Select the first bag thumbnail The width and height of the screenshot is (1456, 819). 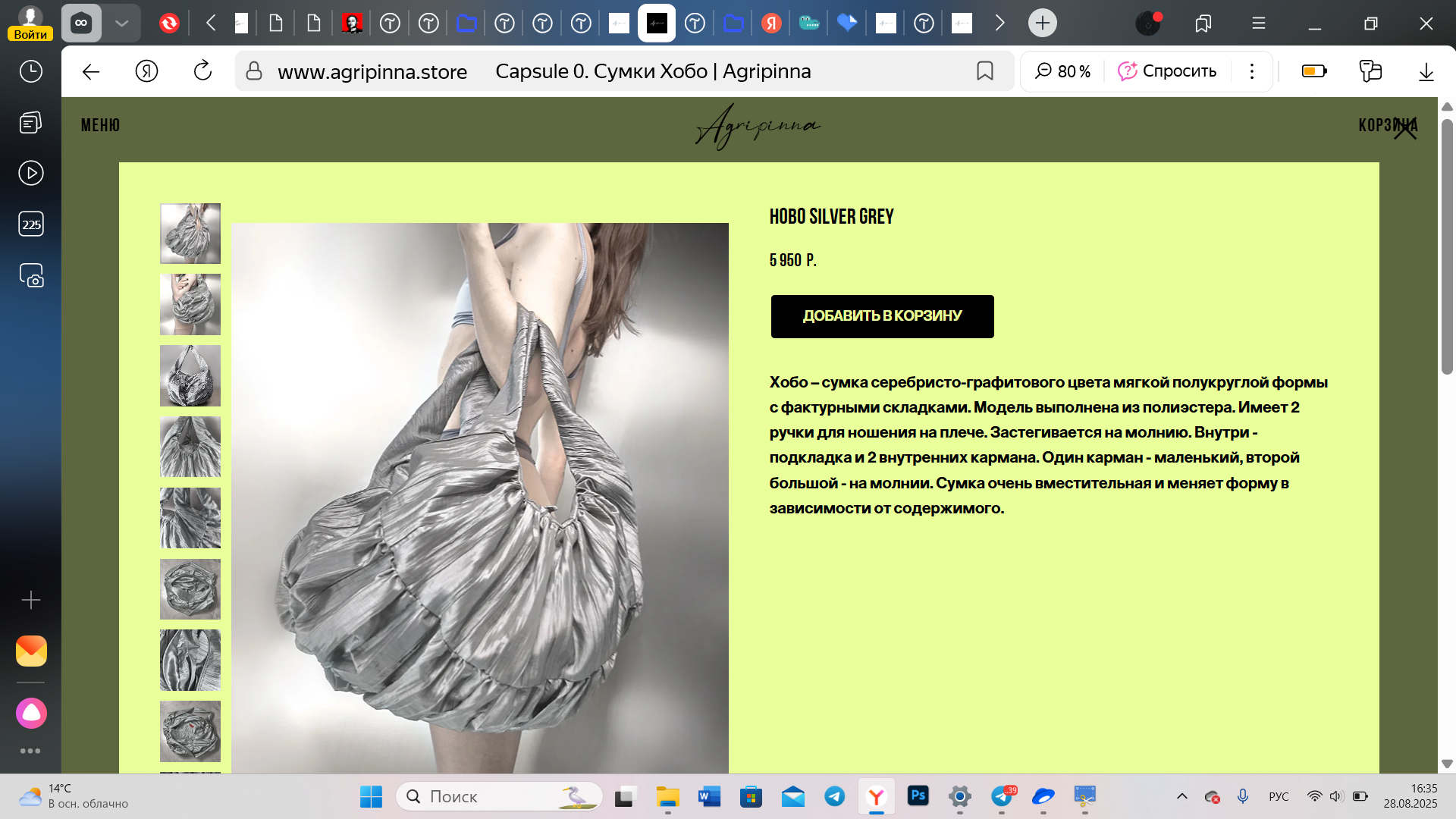190,234
